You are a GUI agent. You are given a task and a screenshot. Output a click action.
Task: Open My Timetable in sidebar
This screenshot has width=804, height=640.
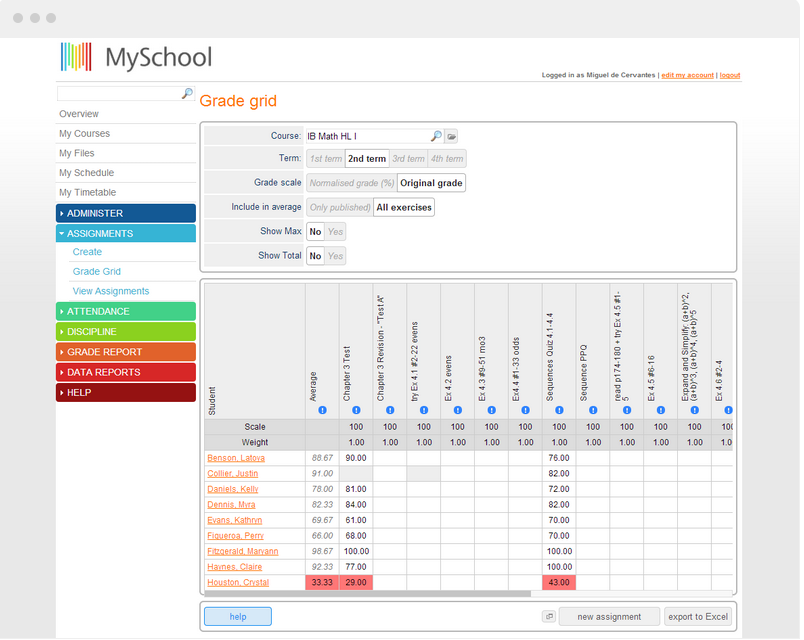click(x=87, y=192)
